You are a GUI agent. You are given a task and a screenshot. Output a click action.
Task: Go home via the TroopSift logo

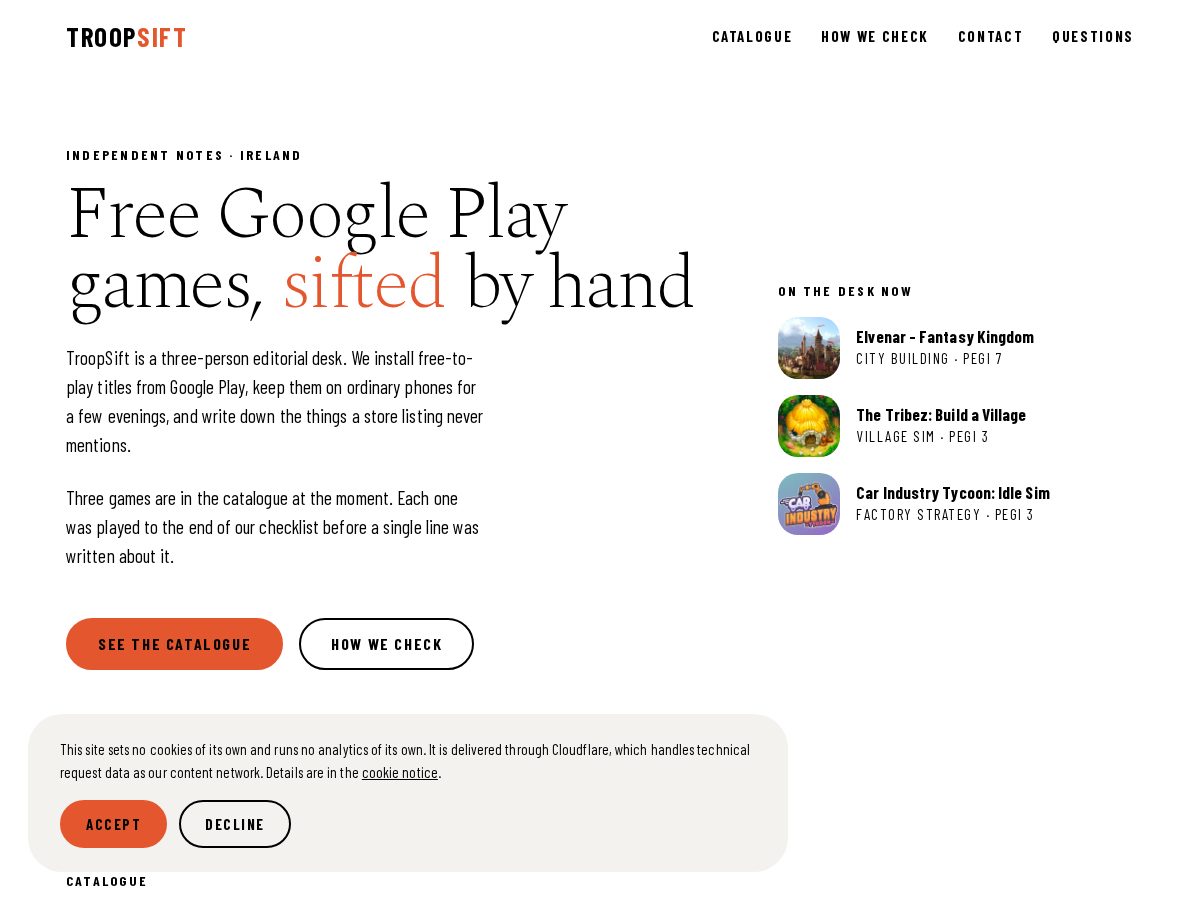(126, 38)
